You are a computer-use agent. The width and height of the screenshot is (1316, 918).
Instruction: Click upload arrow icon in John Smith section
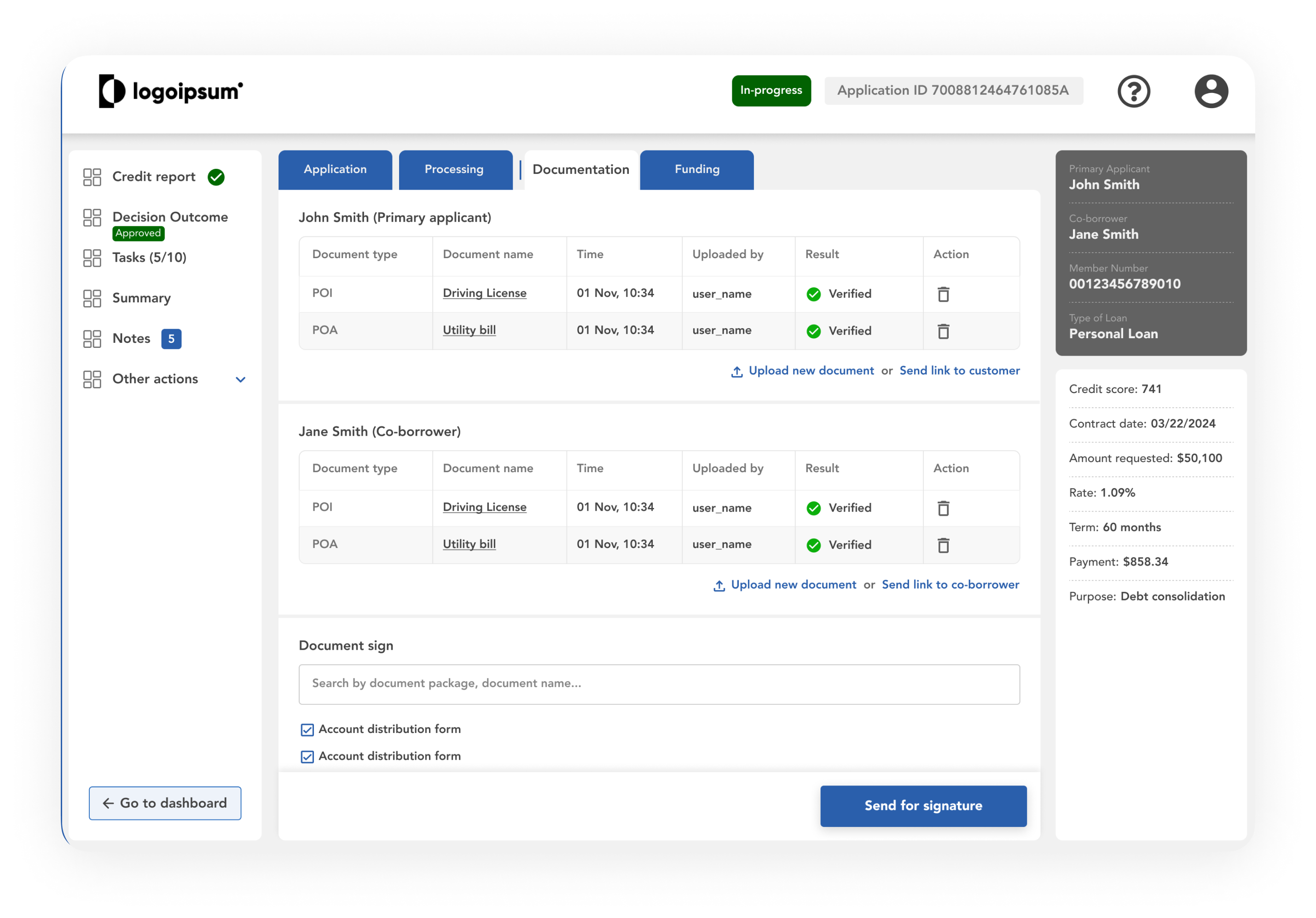point(736,371)
